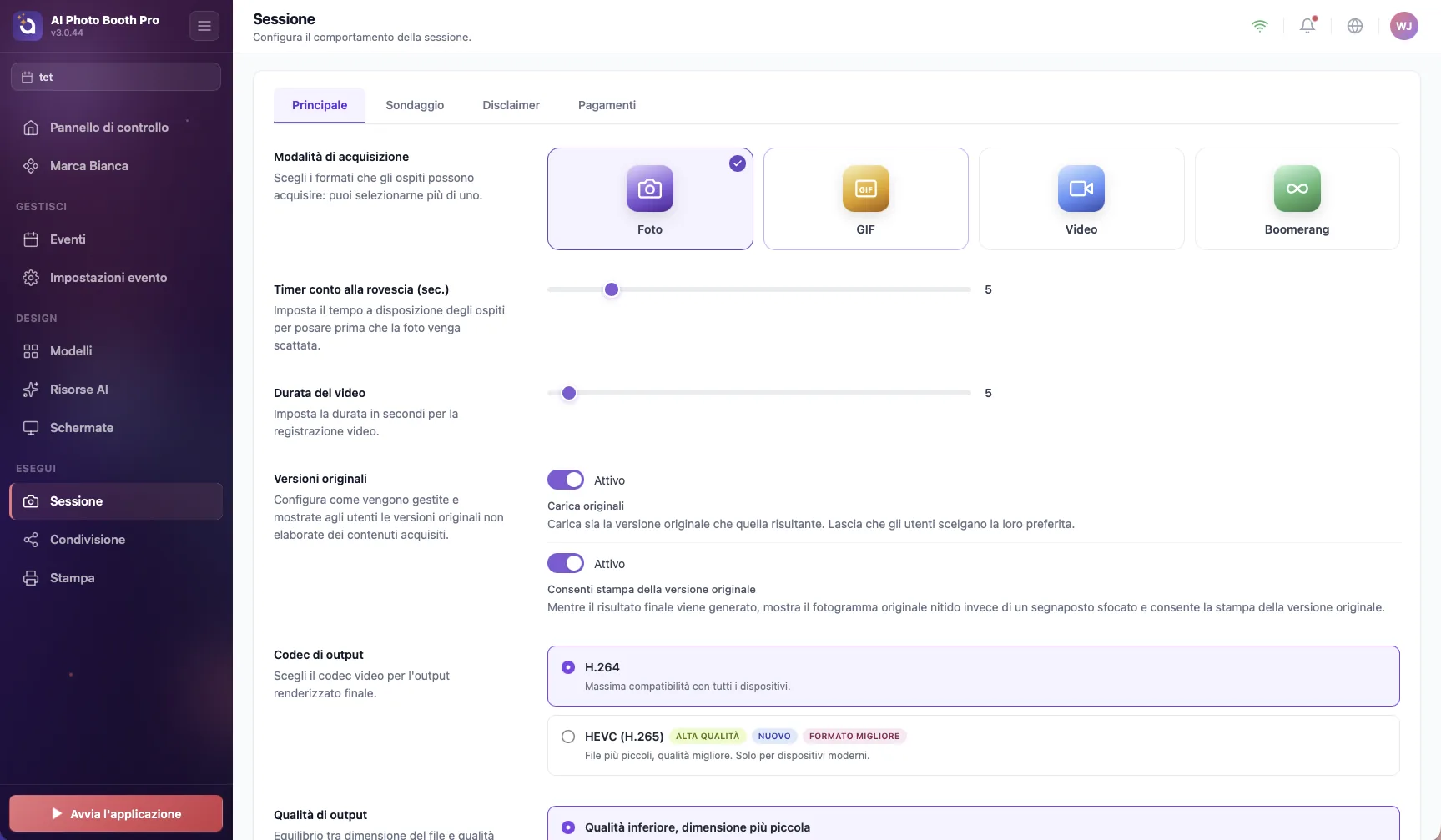Image resolution: width=1441 pixels, height=840 pixels.
Task: Select Qualità inferiore, dimensione più piccola
Action: click(973, 823)
